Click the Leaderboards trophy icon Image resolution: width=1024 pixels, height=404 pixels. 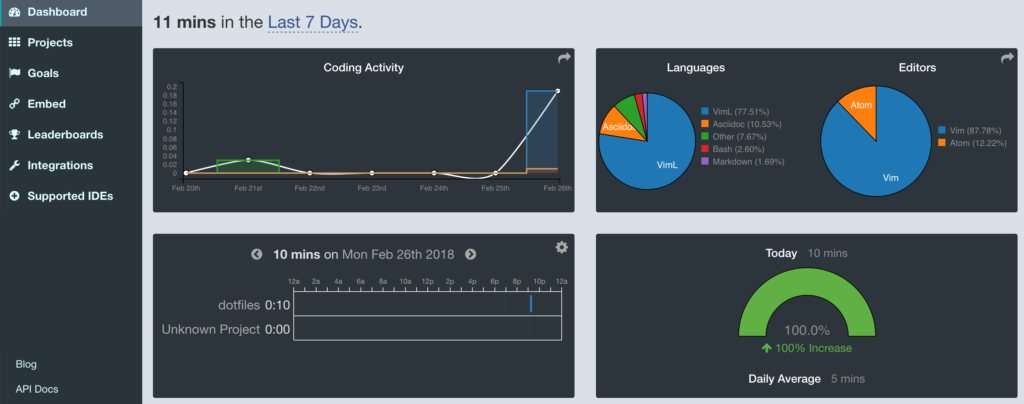[14, 135]
